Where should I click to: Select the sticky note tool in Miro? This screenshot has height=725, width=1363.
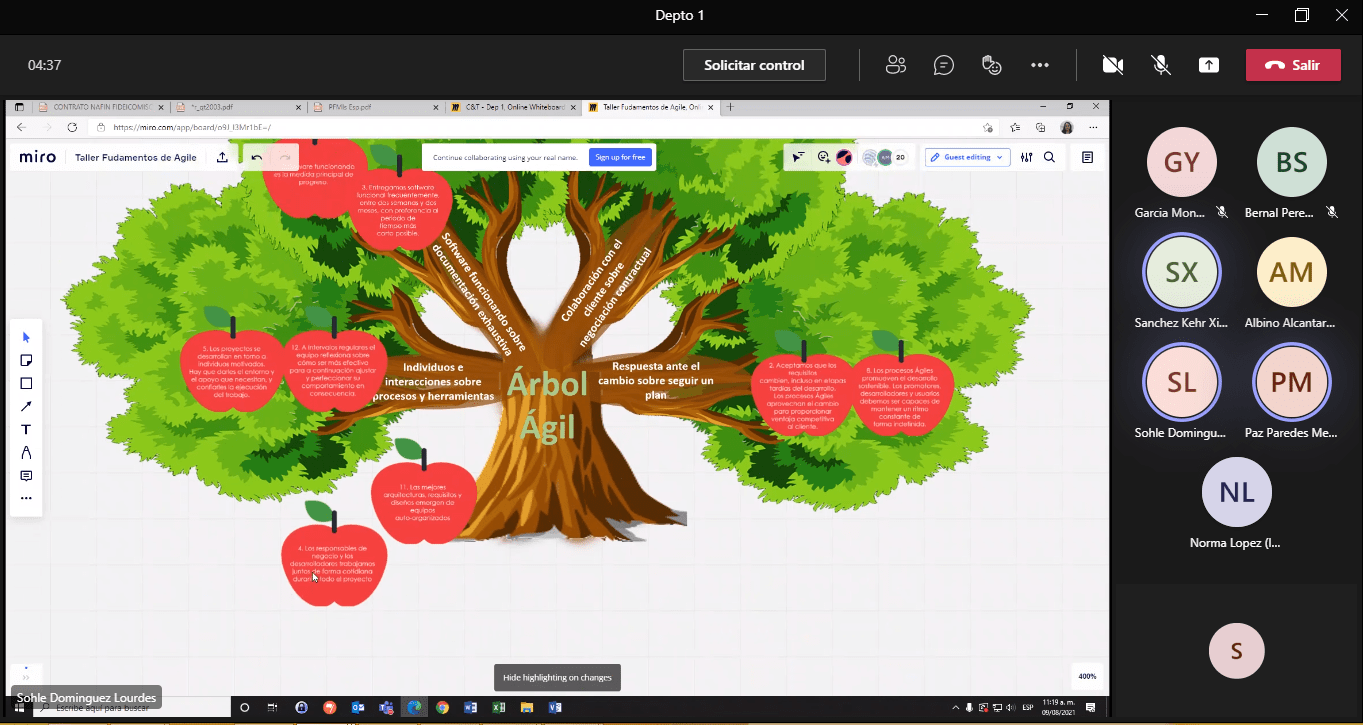(x=26, y=360)
